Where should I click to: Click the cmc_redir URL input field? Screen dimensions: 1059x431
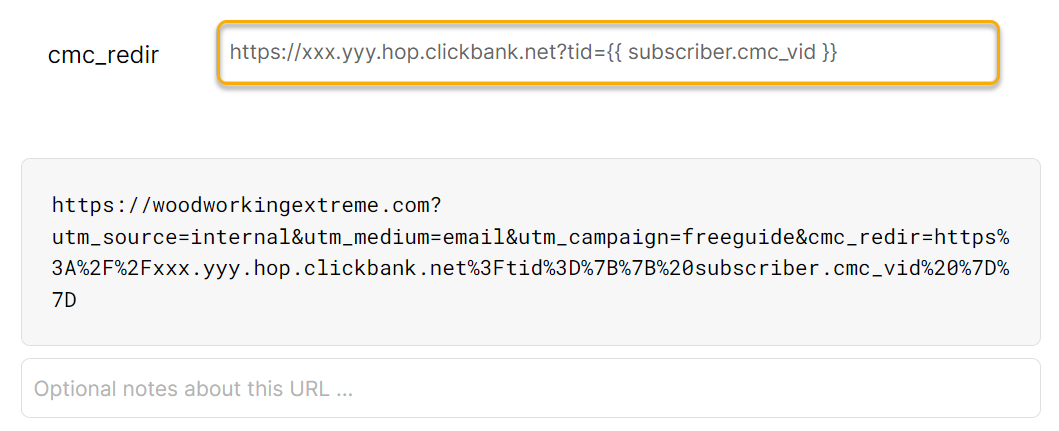coord(607,52)
